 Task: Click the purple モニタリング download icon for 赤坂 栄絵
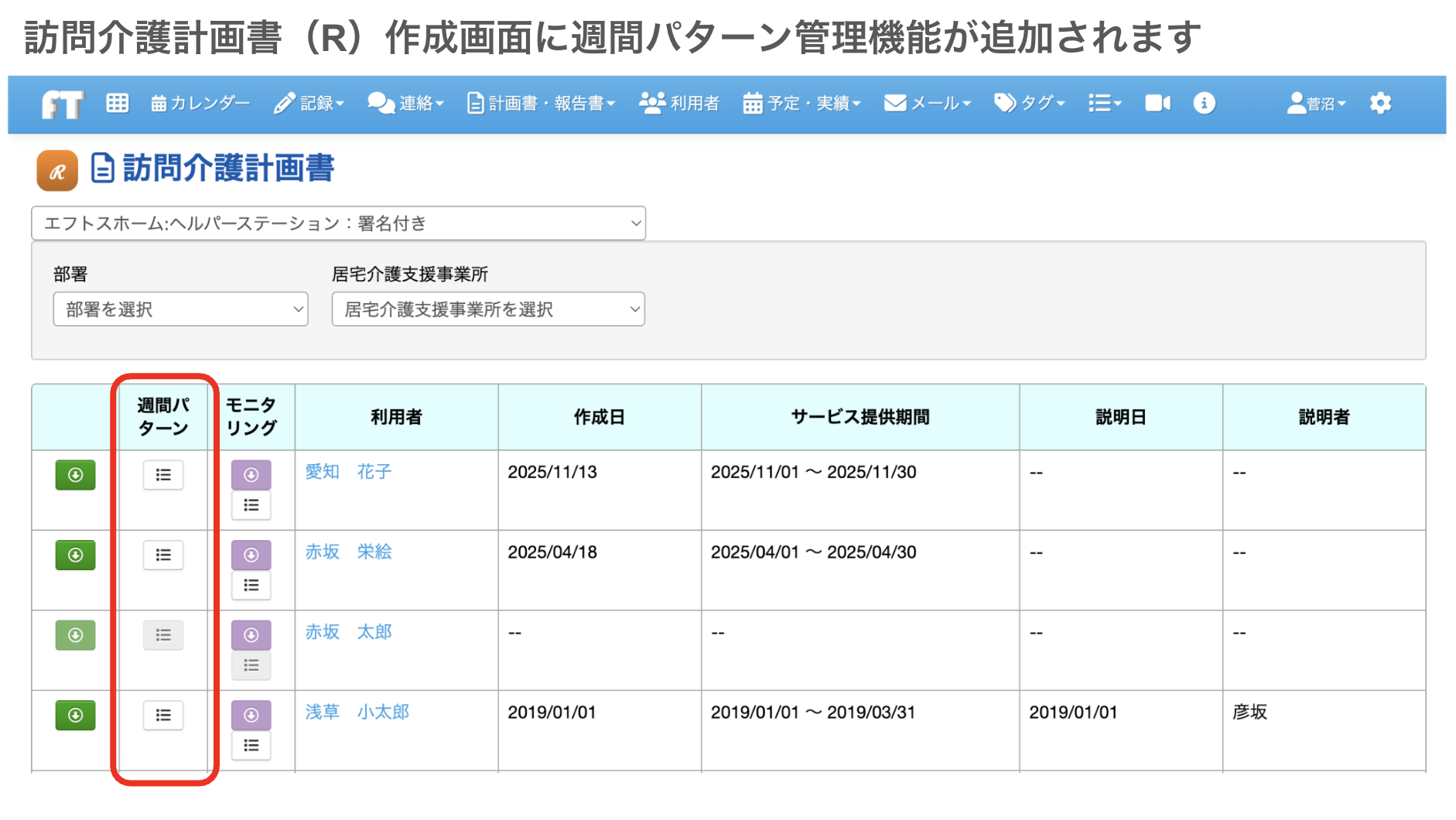pos(251,555)
